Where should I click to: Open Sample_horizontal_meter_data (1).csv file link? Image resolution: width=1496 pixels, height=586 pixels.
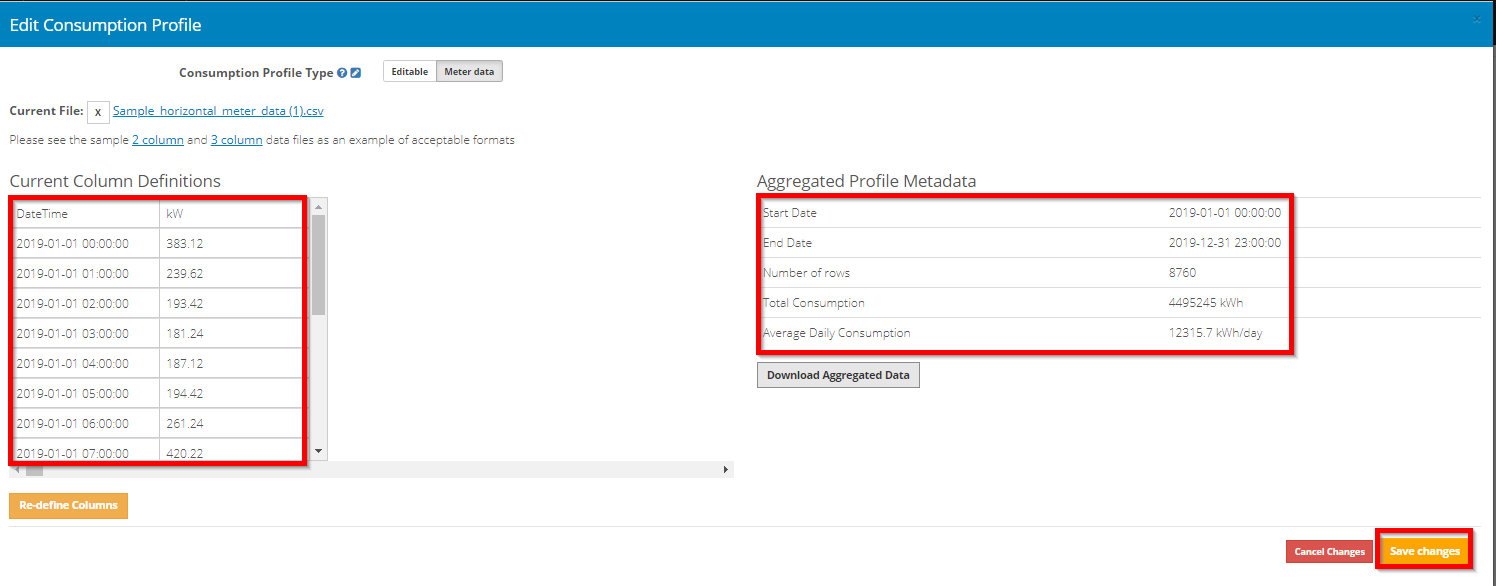[218, 111]
